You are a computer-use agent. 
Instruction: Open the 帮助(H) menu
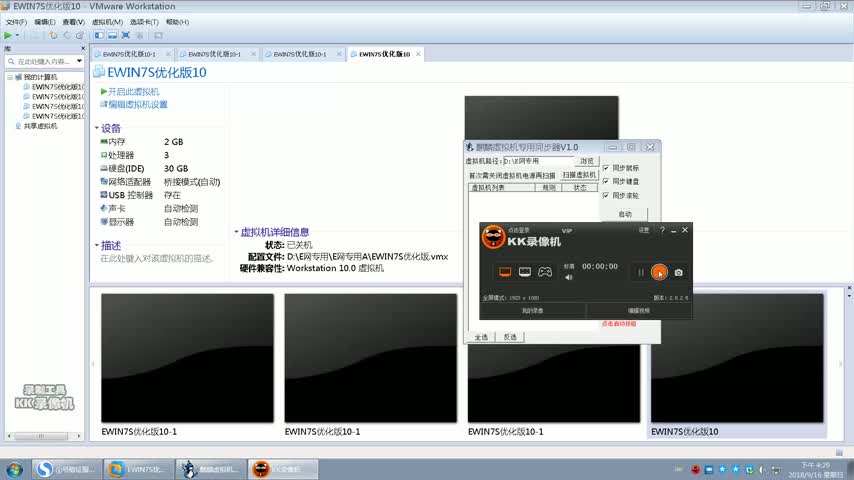pyautogui.click(x=178, y=22)
